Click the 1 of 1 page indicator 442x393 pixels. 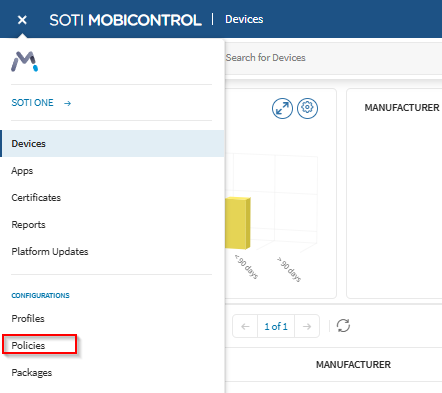(x=276, y=326)
